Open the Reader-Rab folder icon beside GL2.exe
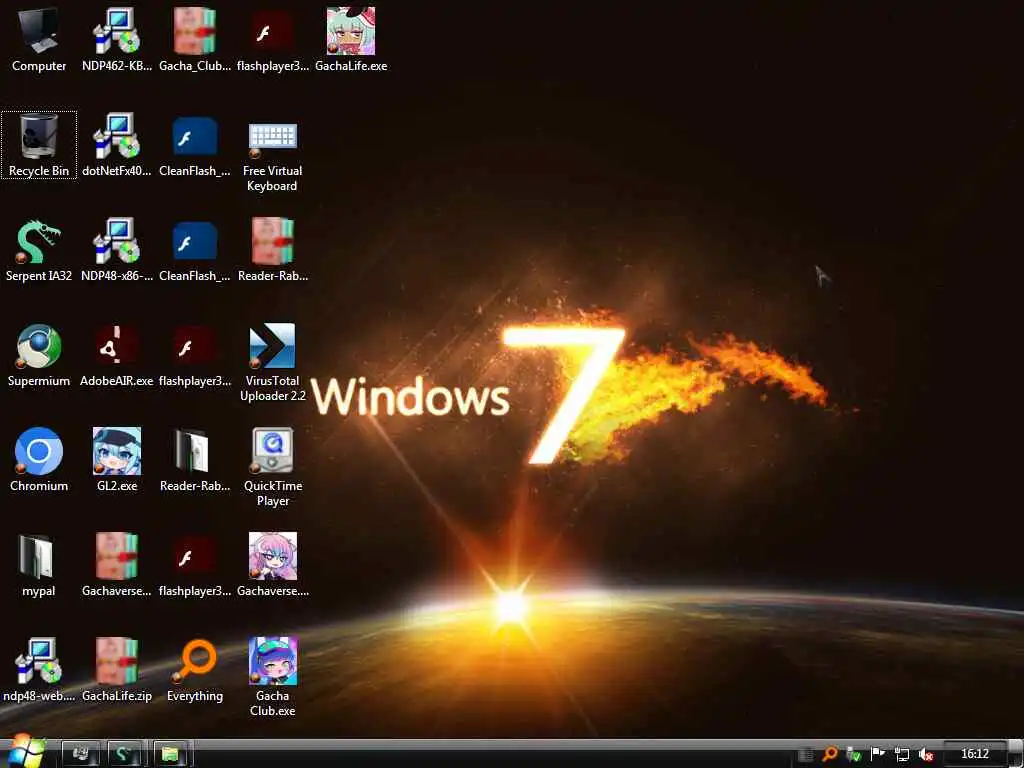Screen dimensions: 1024x768 (x=195, y=460)
